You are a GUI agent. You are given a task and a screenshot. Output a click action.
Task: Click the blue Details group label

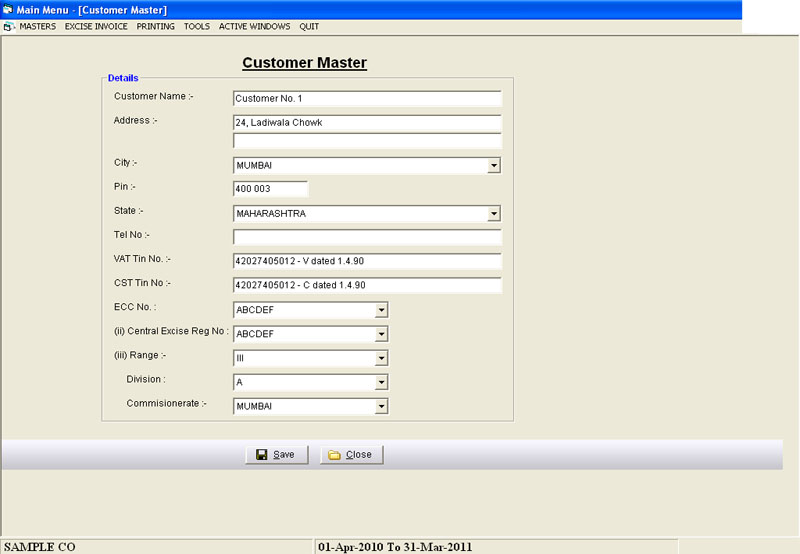[123, 78]
